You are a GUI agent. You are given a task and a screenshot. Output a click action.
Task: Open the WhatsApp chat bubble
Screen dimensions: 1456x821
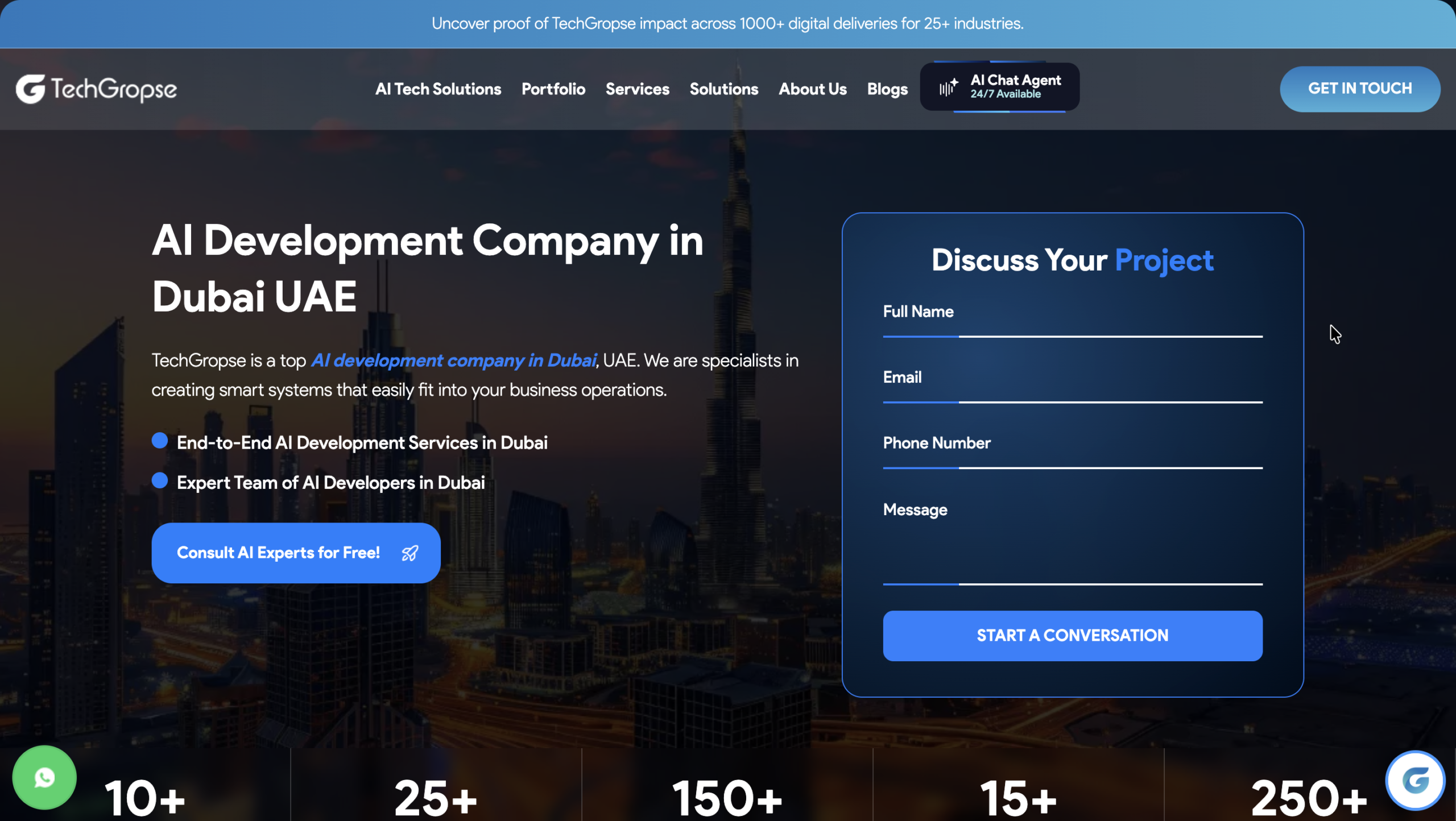tap(44, 777)
